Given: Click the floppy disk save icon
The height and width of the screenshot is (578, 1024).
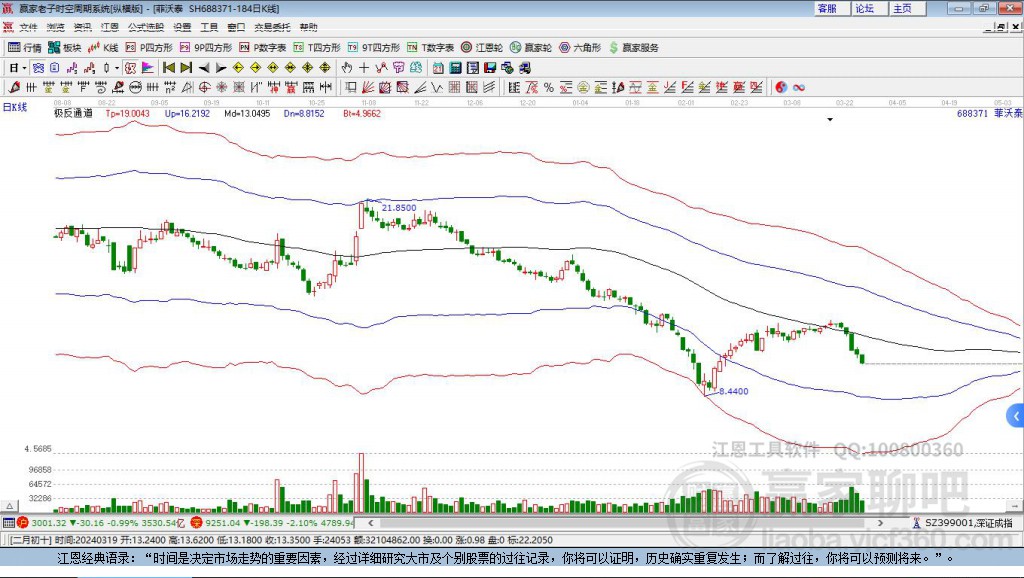Looking at the screenshot, I should pyautogui.click(x=490, y=67).
